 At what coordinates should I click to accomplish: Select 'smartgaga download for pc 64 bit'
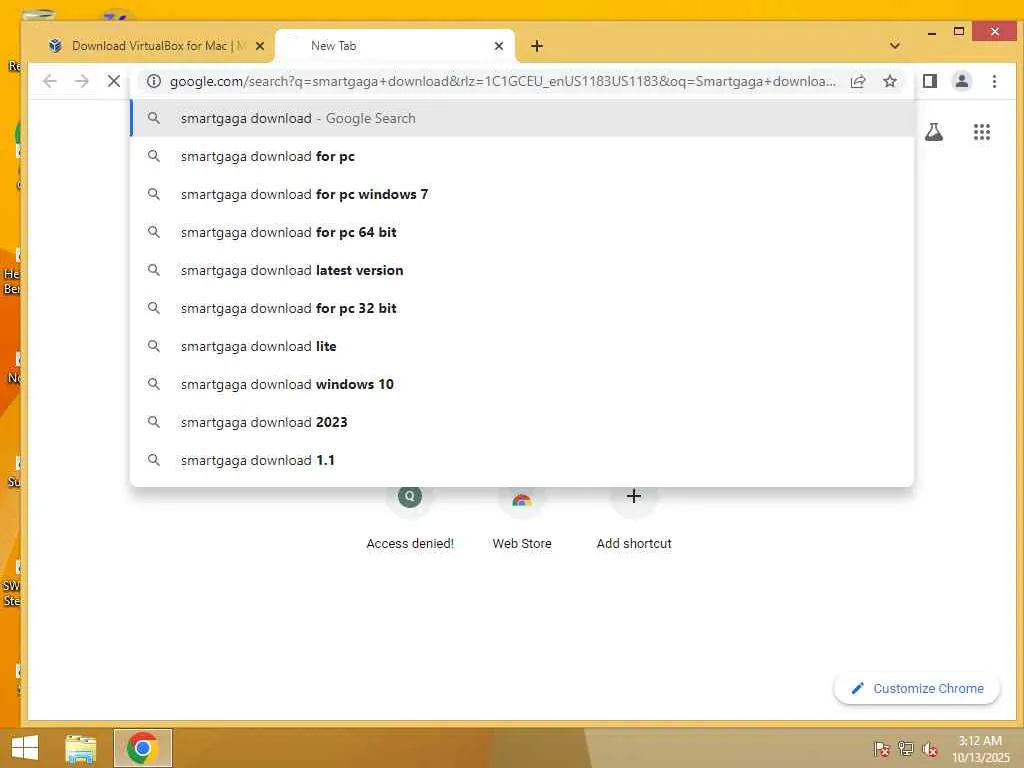pyautogui.click(x=522, y=232)
